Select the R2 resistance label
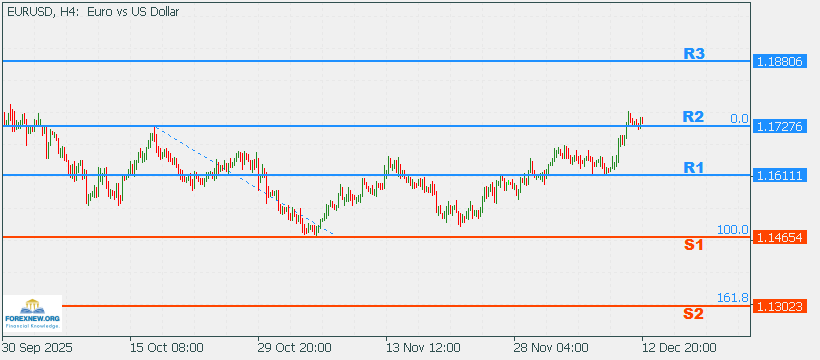Viewport: 820px width, 360px height. (x=693, y=117)
